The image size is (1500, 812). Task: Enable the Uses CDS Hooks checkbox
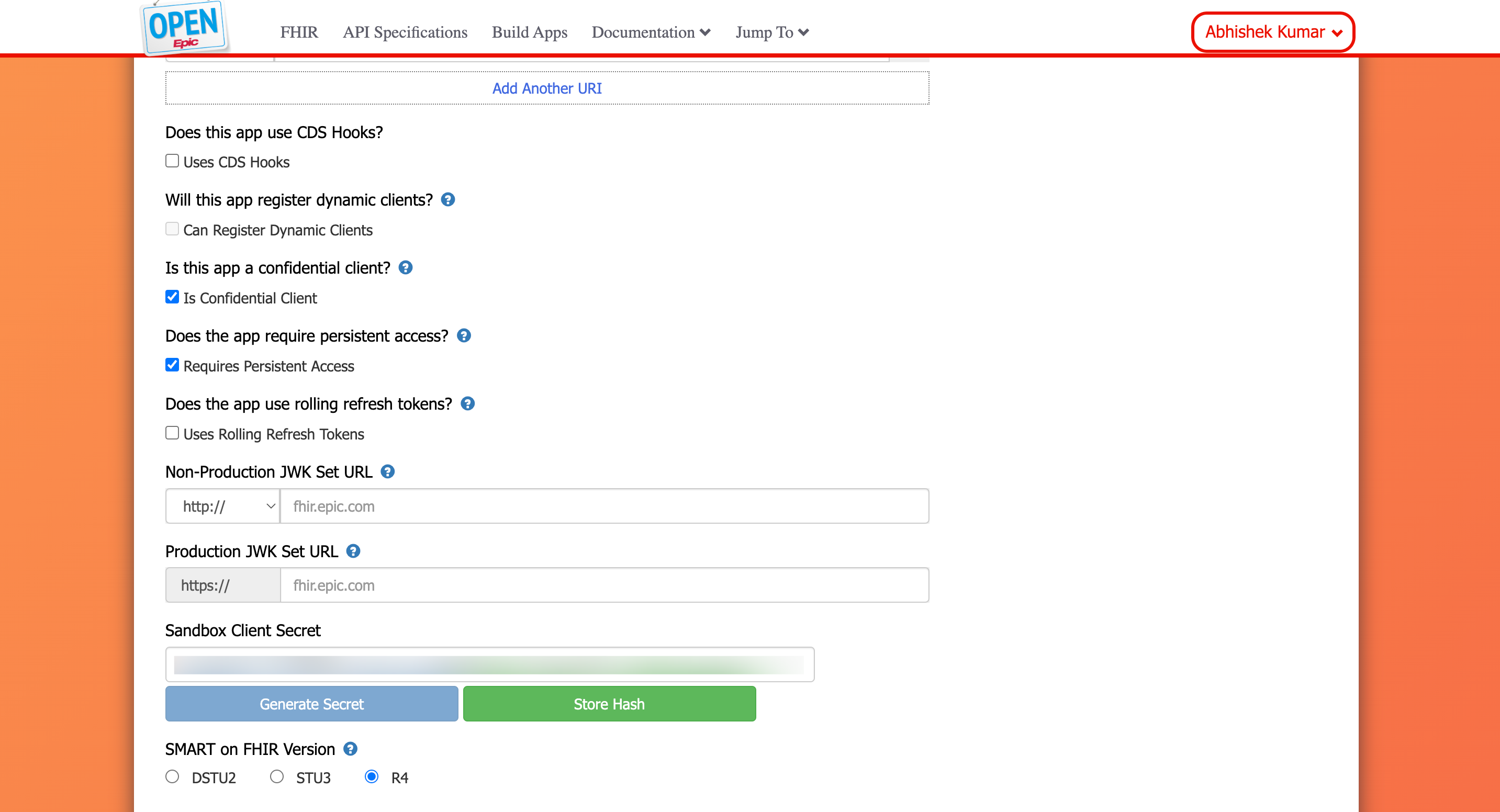(172, 161)
